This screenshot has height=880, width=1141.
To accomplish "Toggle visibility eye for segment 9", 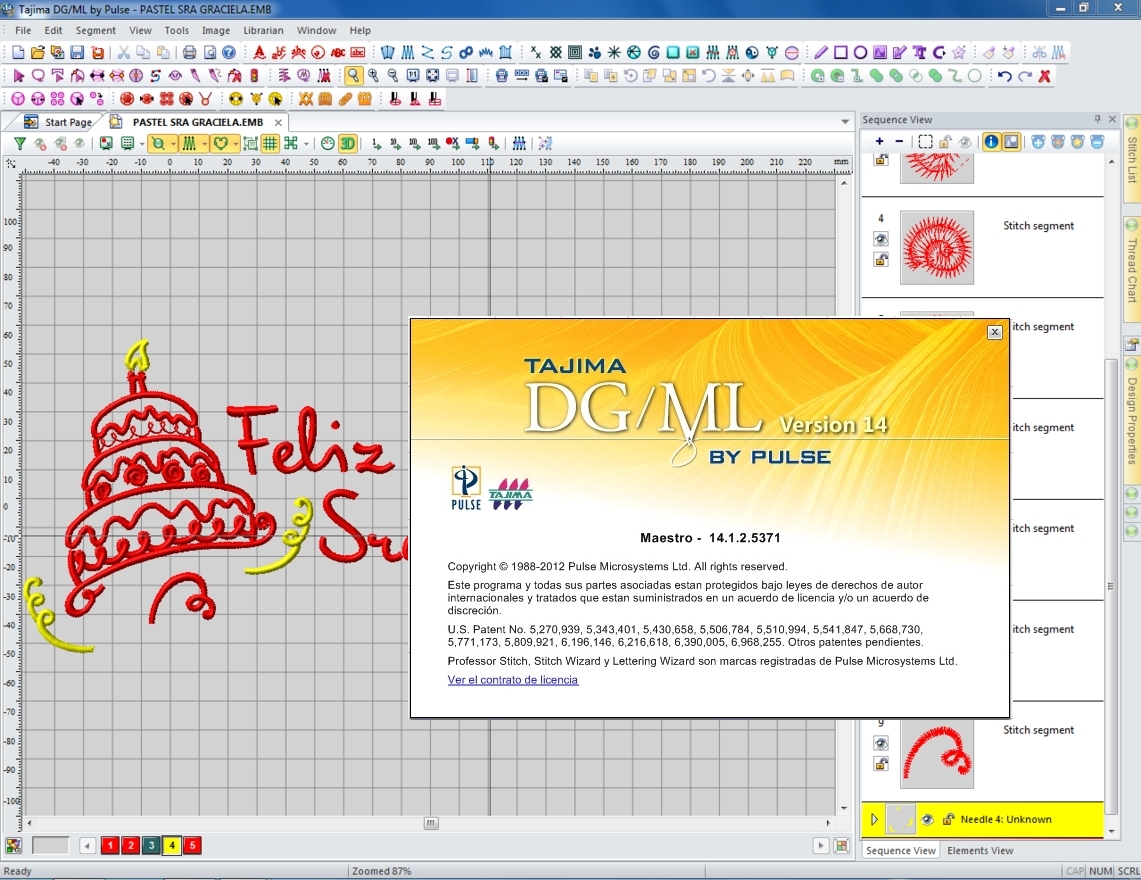I will (x=880, y=743).
